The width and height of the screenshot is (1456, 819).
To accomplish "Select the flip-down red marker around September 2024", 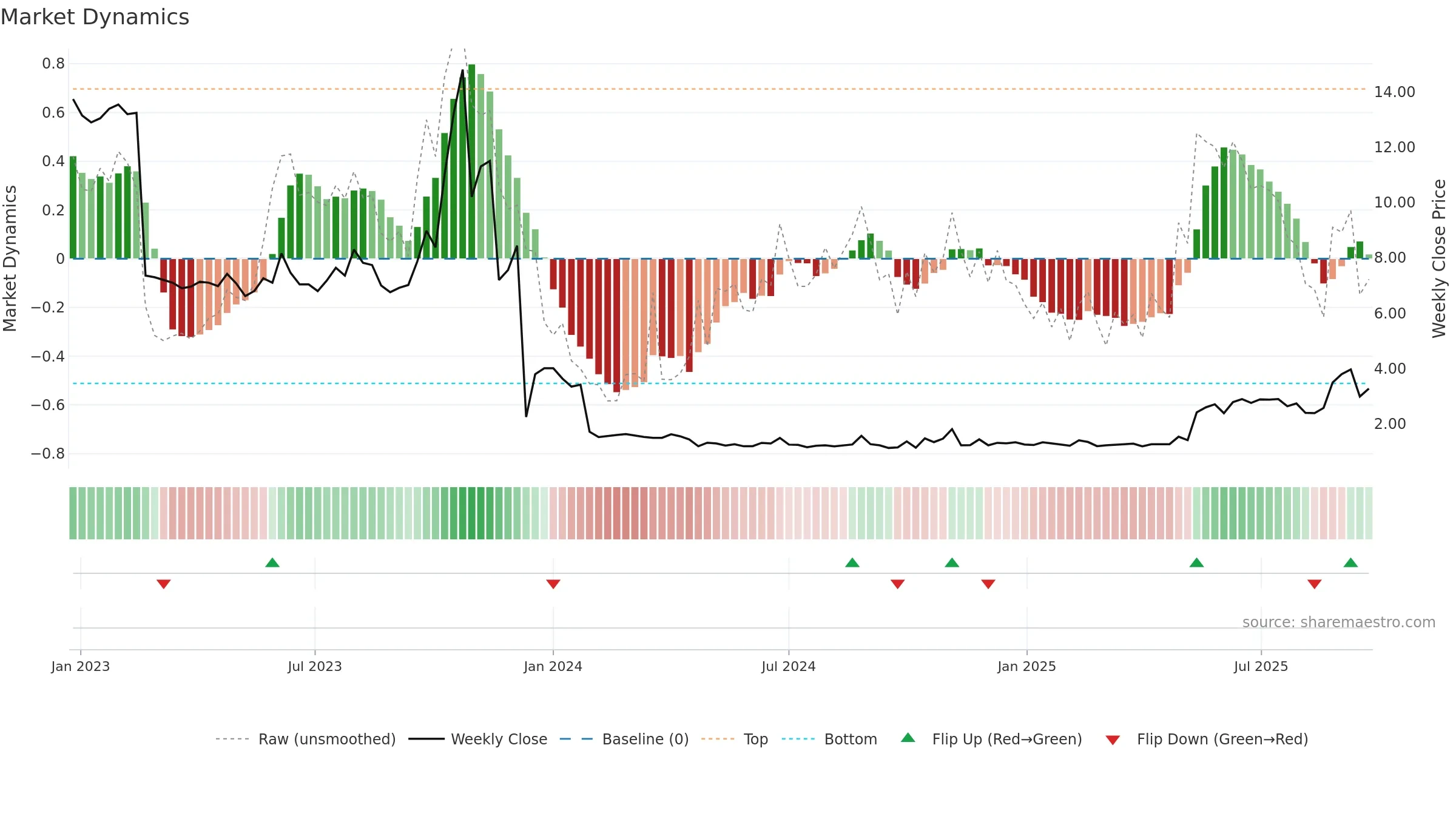I will 898,584.
